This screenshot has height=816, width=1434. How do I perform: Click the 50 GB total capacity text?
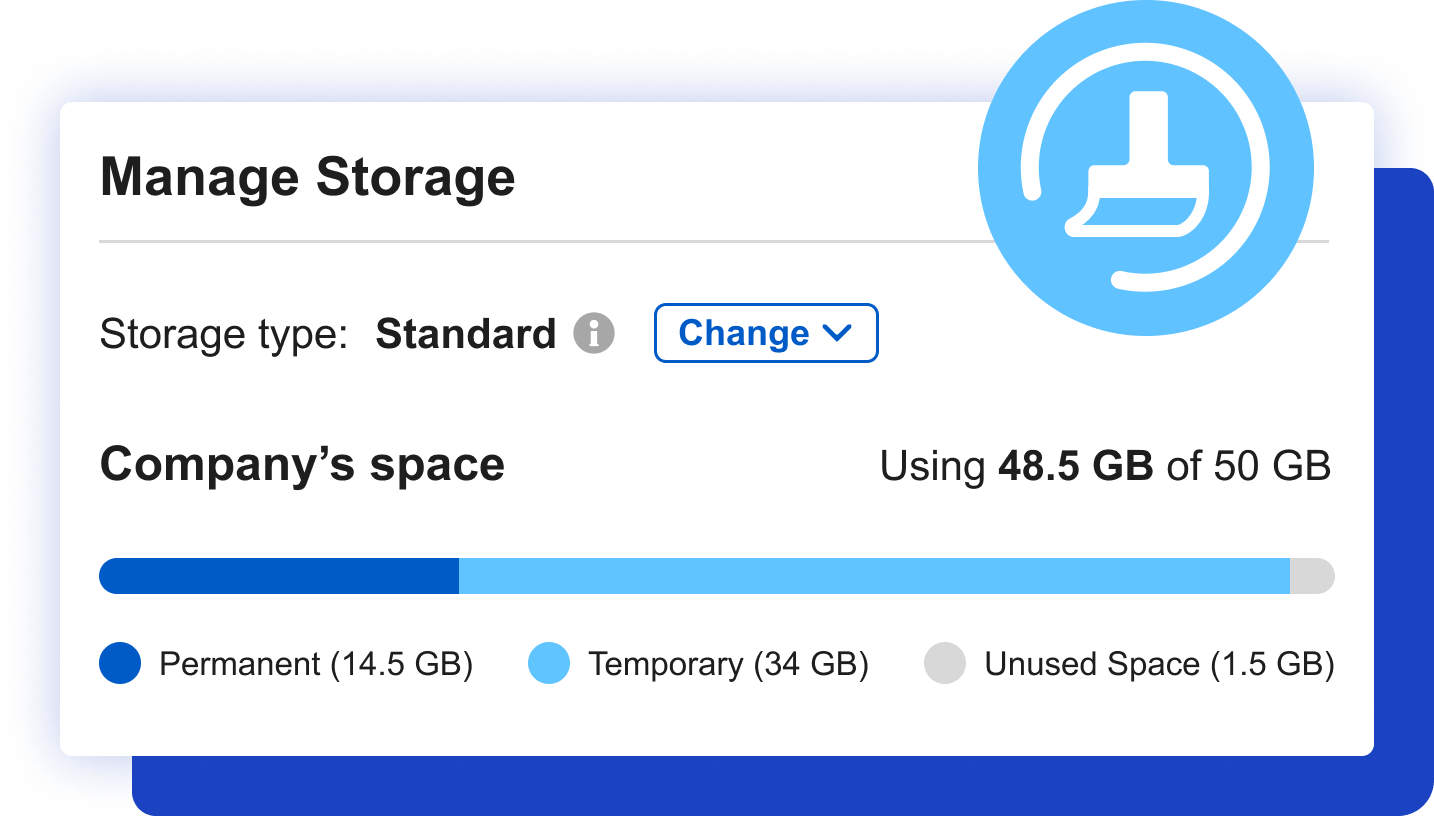(x=1272, y=466)
